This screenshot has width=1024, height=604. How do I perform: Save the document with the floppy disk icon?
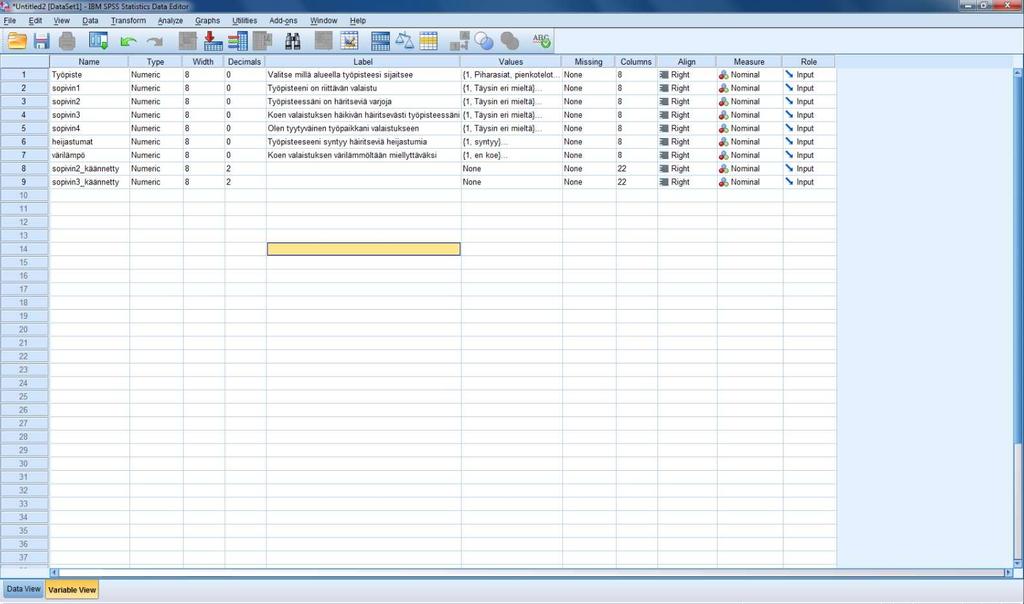(42, 41)
